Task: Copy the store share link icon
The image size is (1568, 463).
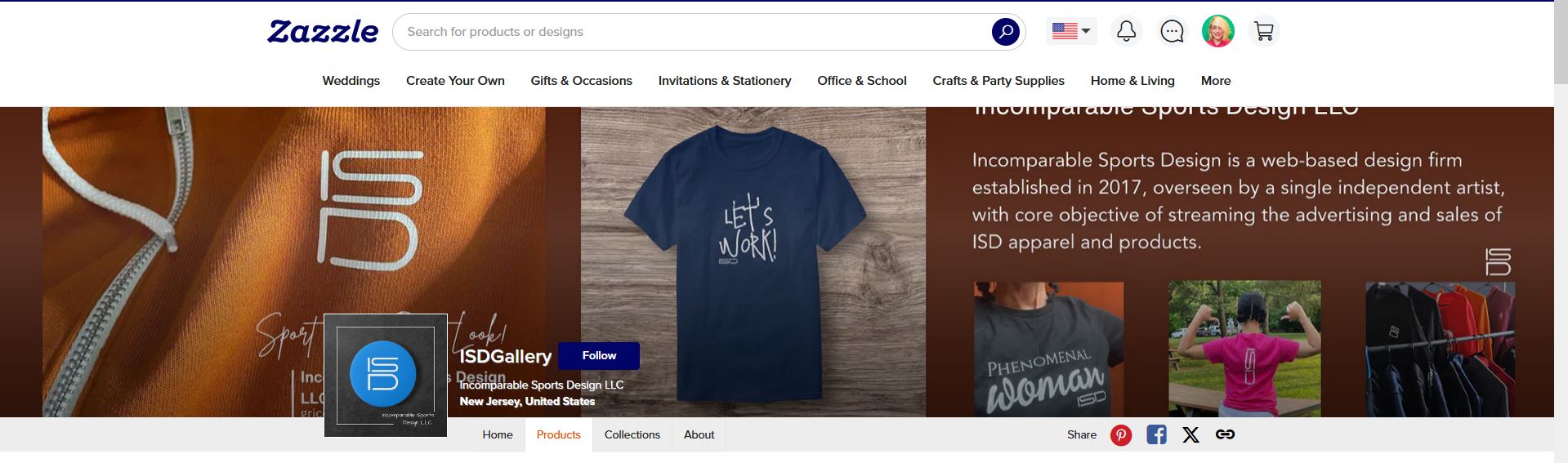Action: point(1225,435)
